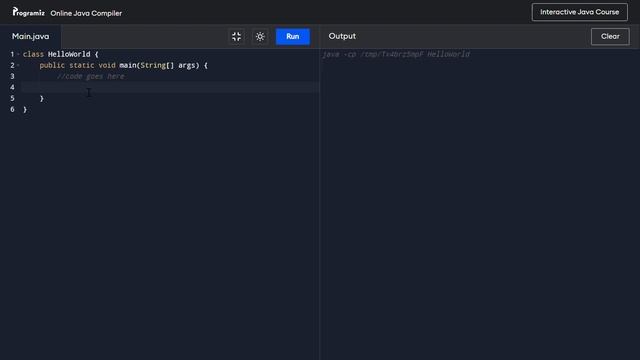Click the 'Output' panel heading
Viewport: 640px width, 360px height.
click(342, 36)
